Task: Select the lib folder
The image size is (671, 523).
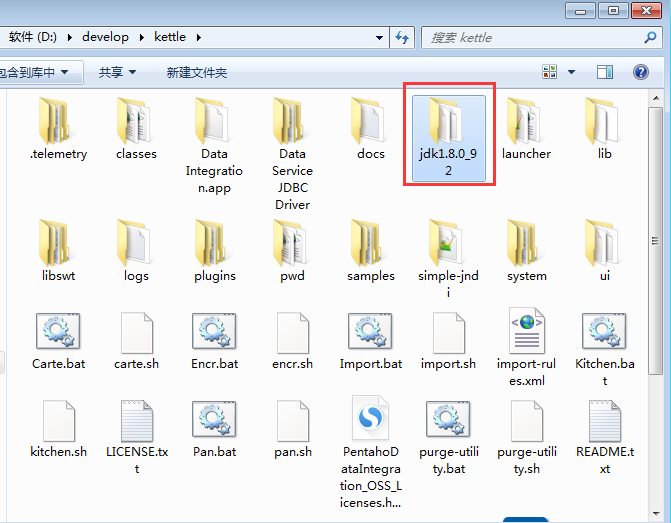Action: pos(604,129)
